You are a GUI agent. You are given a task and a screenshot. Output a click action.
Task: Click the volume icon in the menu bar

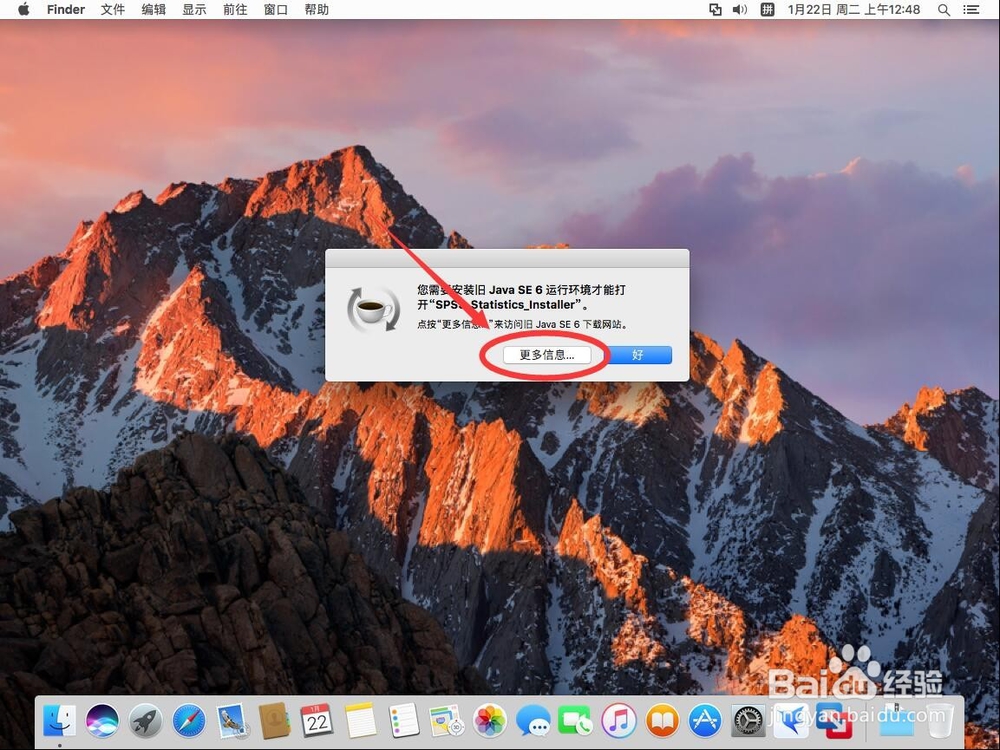tap(737, 10)
